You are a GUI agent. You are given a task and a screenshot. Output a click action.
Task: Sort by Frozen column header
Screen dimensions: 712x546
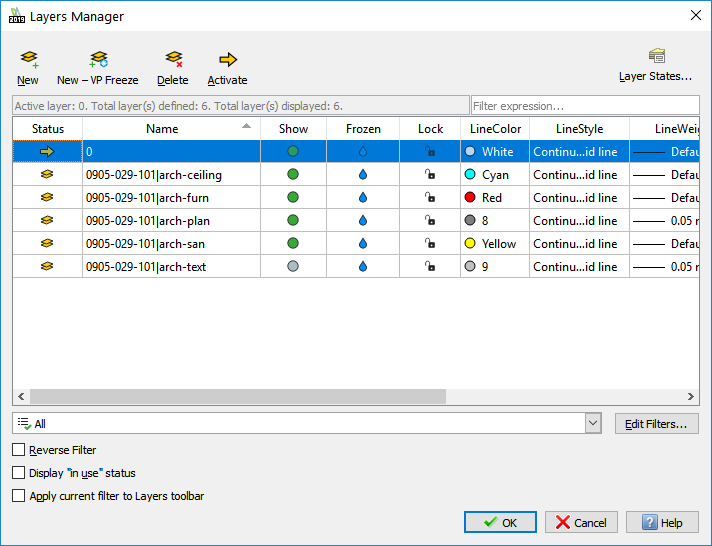(363, 129)
